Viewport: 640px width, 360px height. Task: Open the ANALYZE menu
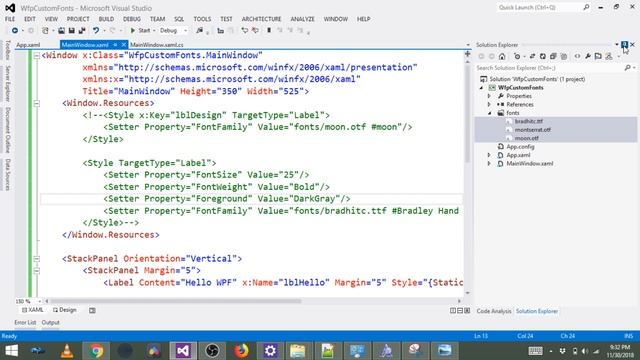302,19
